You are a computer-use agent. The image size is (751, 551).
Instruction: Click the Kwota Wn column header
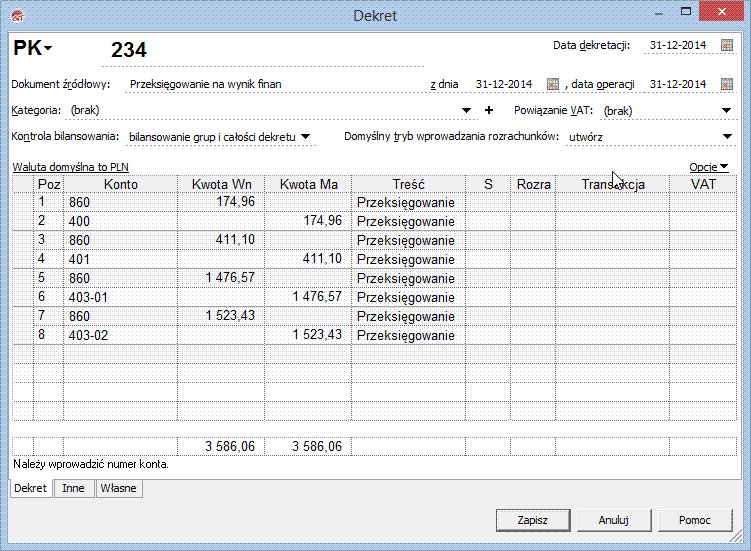pos(221,184)
